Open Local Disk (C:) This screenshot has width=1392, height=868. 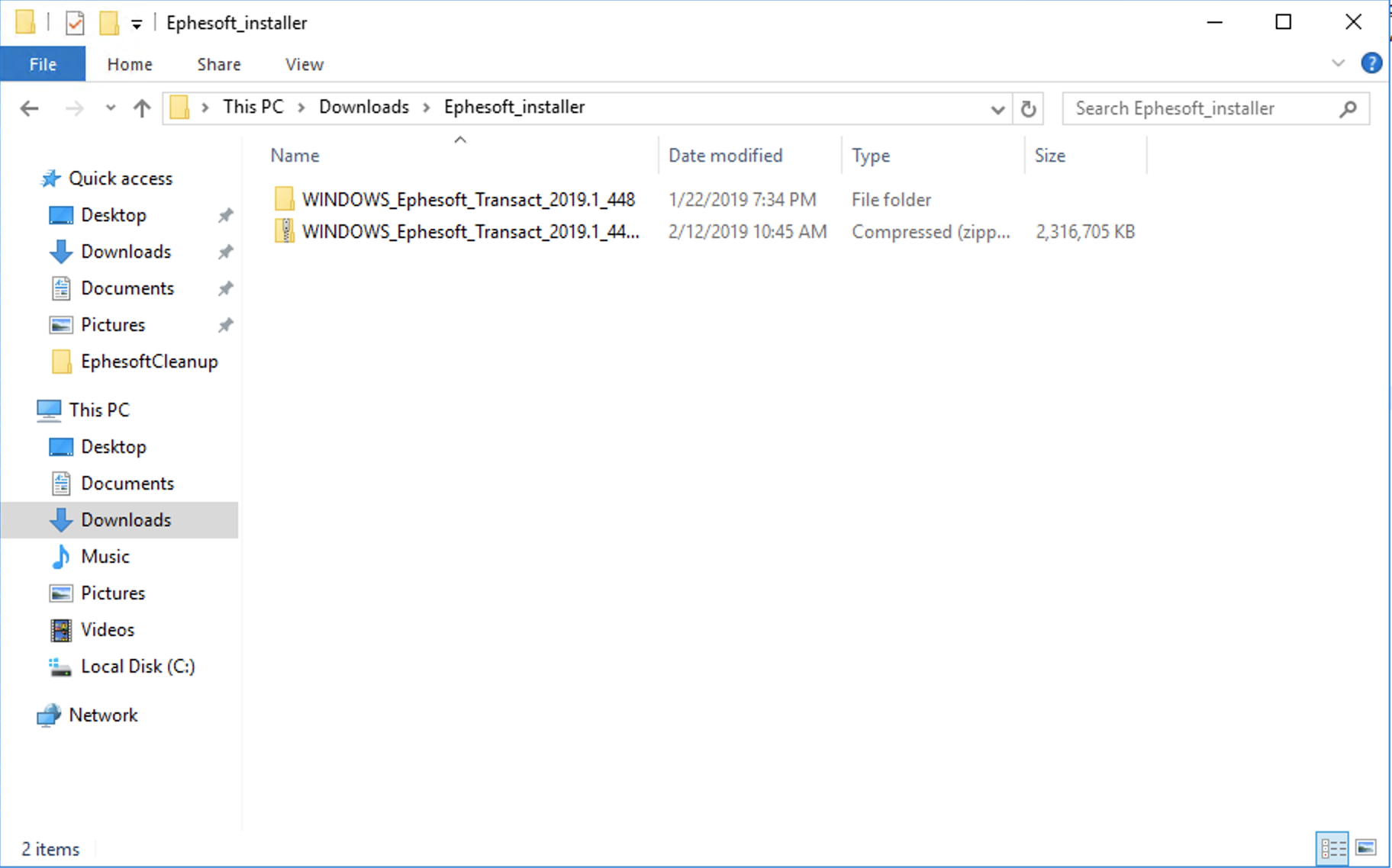[x=138, y=667]
